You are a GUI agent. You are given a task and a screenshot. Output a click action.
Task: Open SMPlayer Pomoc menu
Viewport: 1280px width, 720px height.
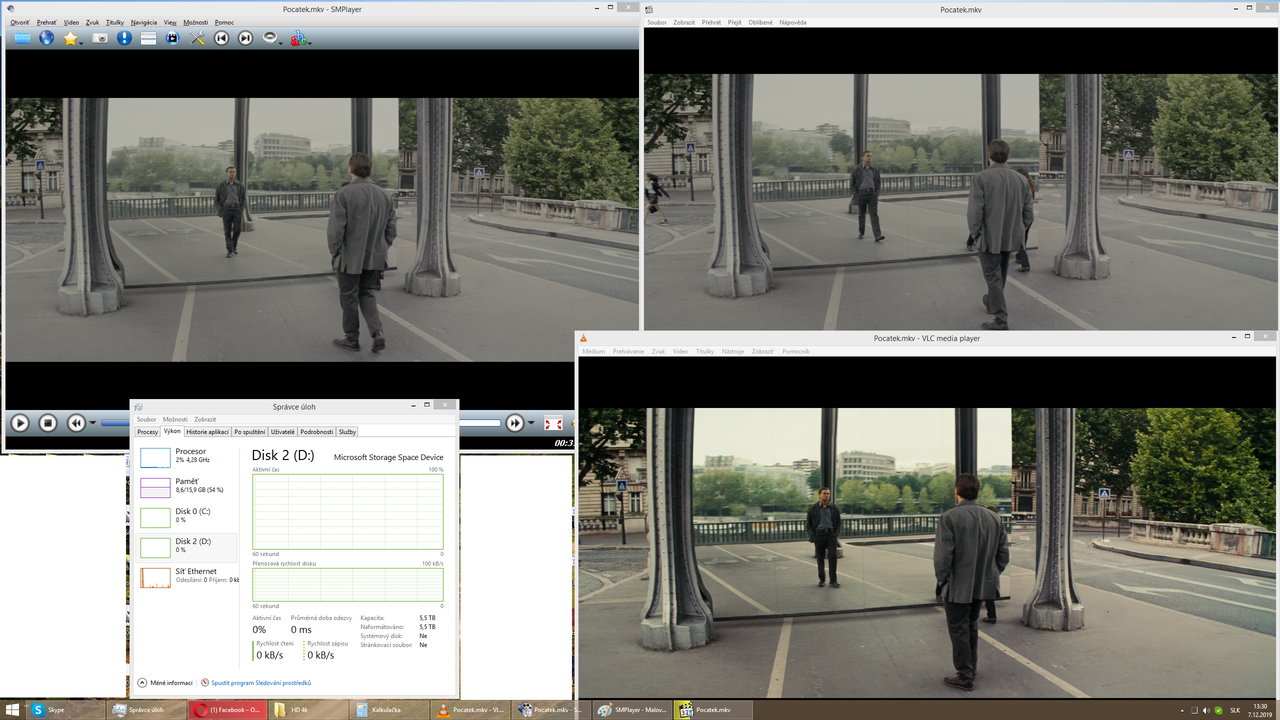tap(224, 22)
